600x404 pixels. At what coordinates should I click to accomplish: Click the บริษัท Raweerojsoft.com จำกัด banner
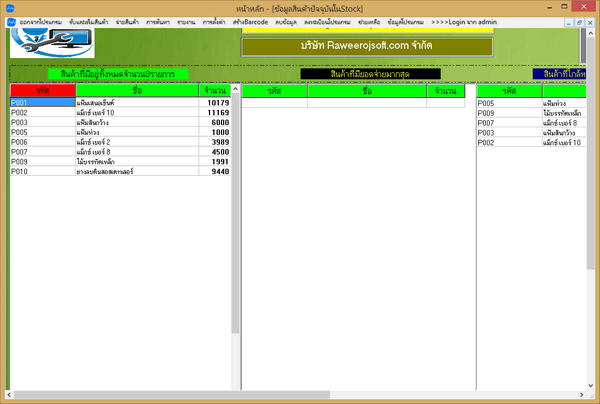(x=367, y=46)
